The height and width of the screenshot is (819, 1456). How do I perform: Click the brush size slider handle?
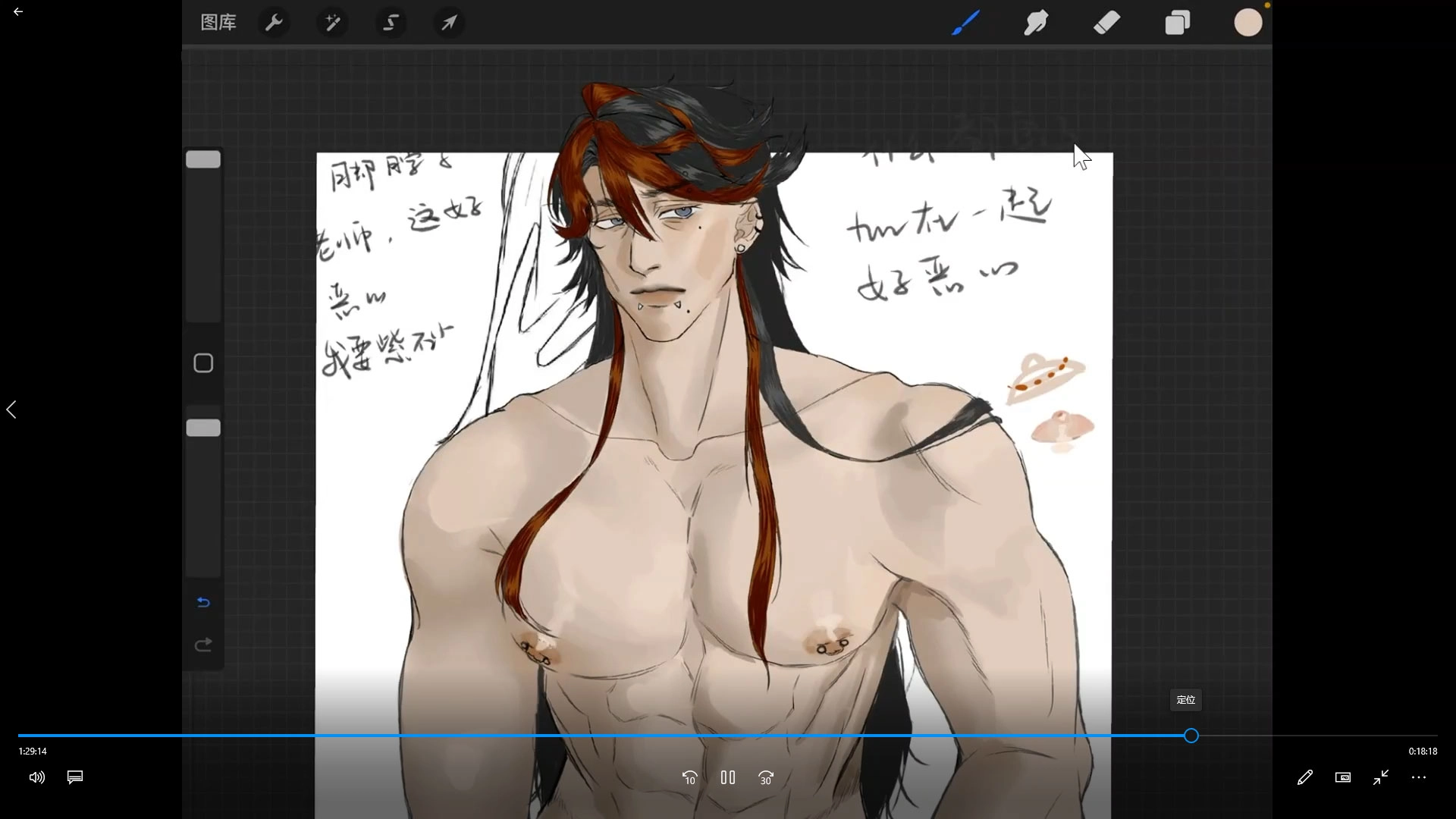pyautogui.click(x=203, y=159)
